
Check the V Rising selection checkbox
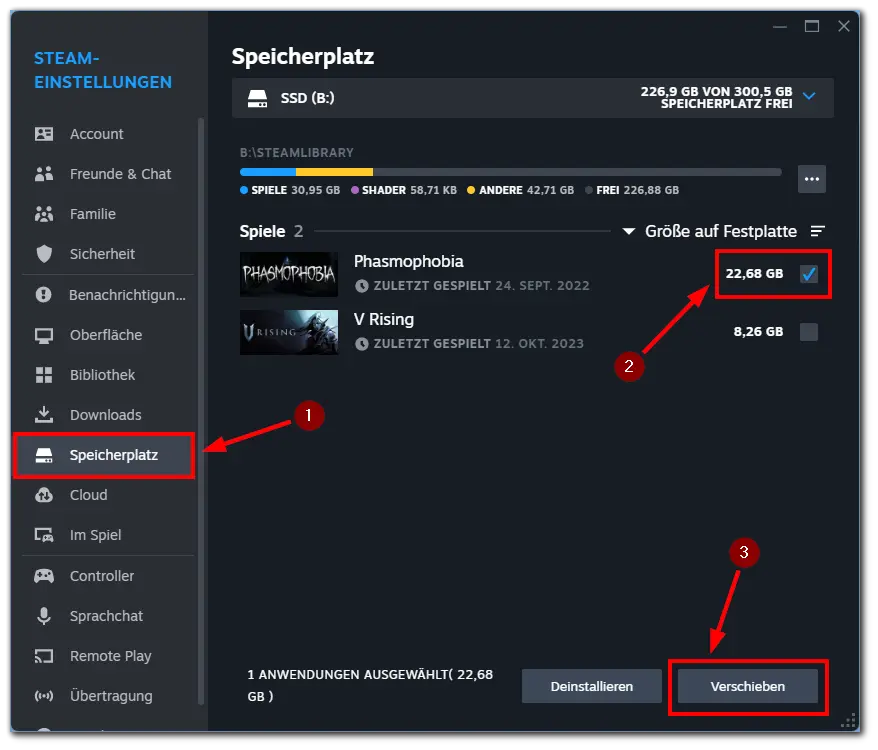point(809,332)
